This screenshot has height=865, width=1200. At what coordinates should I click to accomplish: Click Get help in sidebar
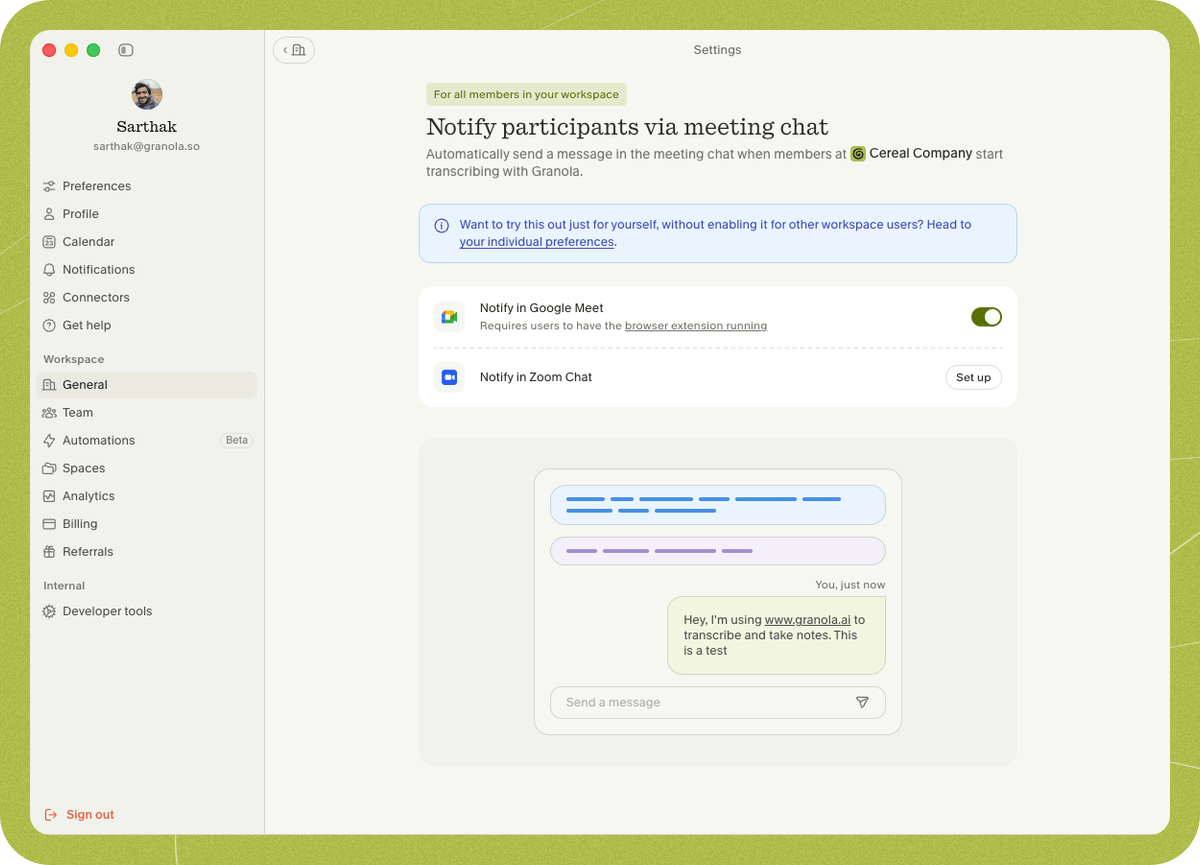click(x=146, y=326)
